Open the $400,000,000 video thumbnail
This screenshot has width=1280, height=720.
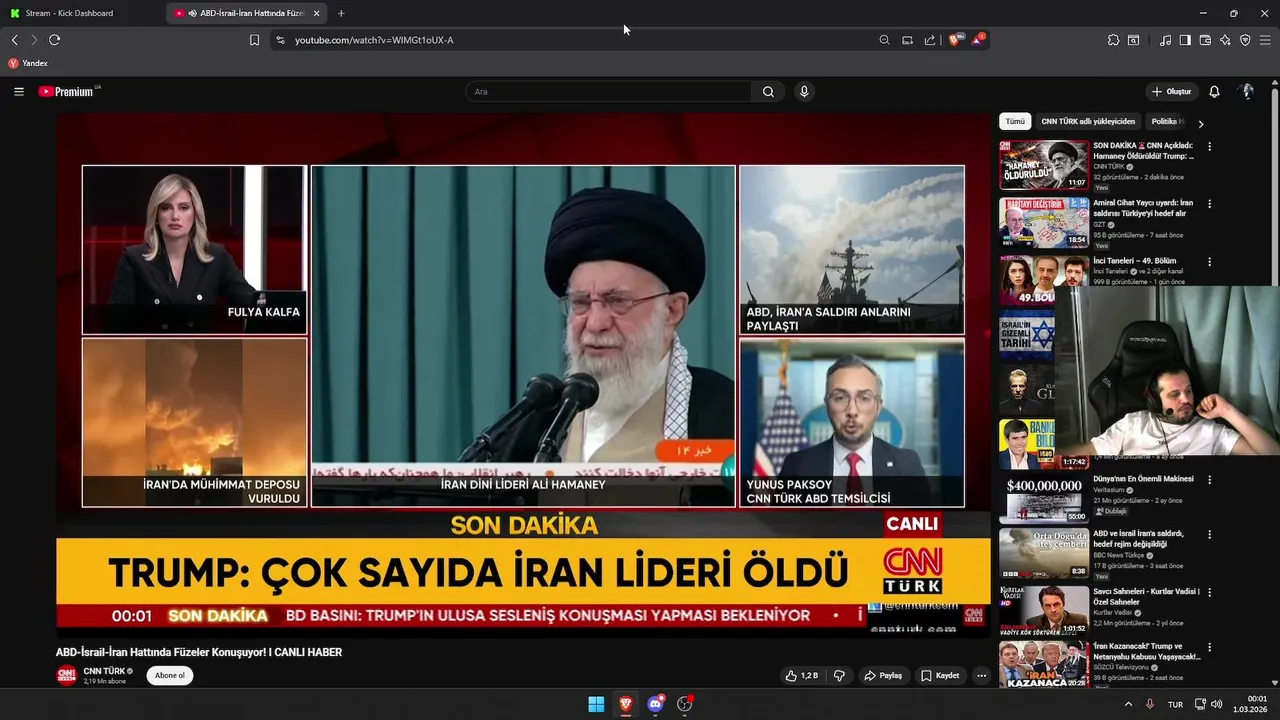[1044, 498]
